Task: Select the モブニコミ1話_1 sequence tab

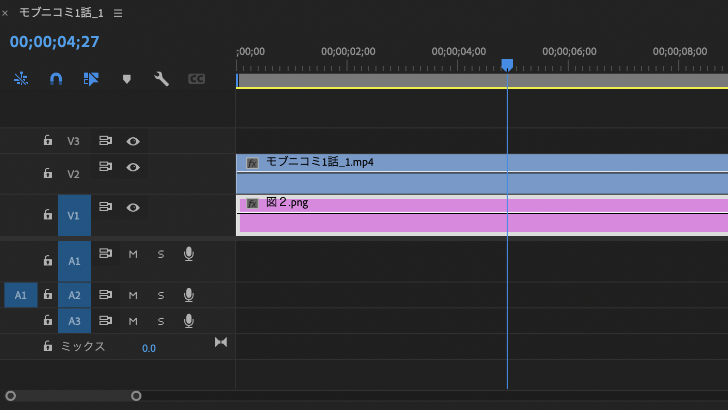Action: (61, 13)
